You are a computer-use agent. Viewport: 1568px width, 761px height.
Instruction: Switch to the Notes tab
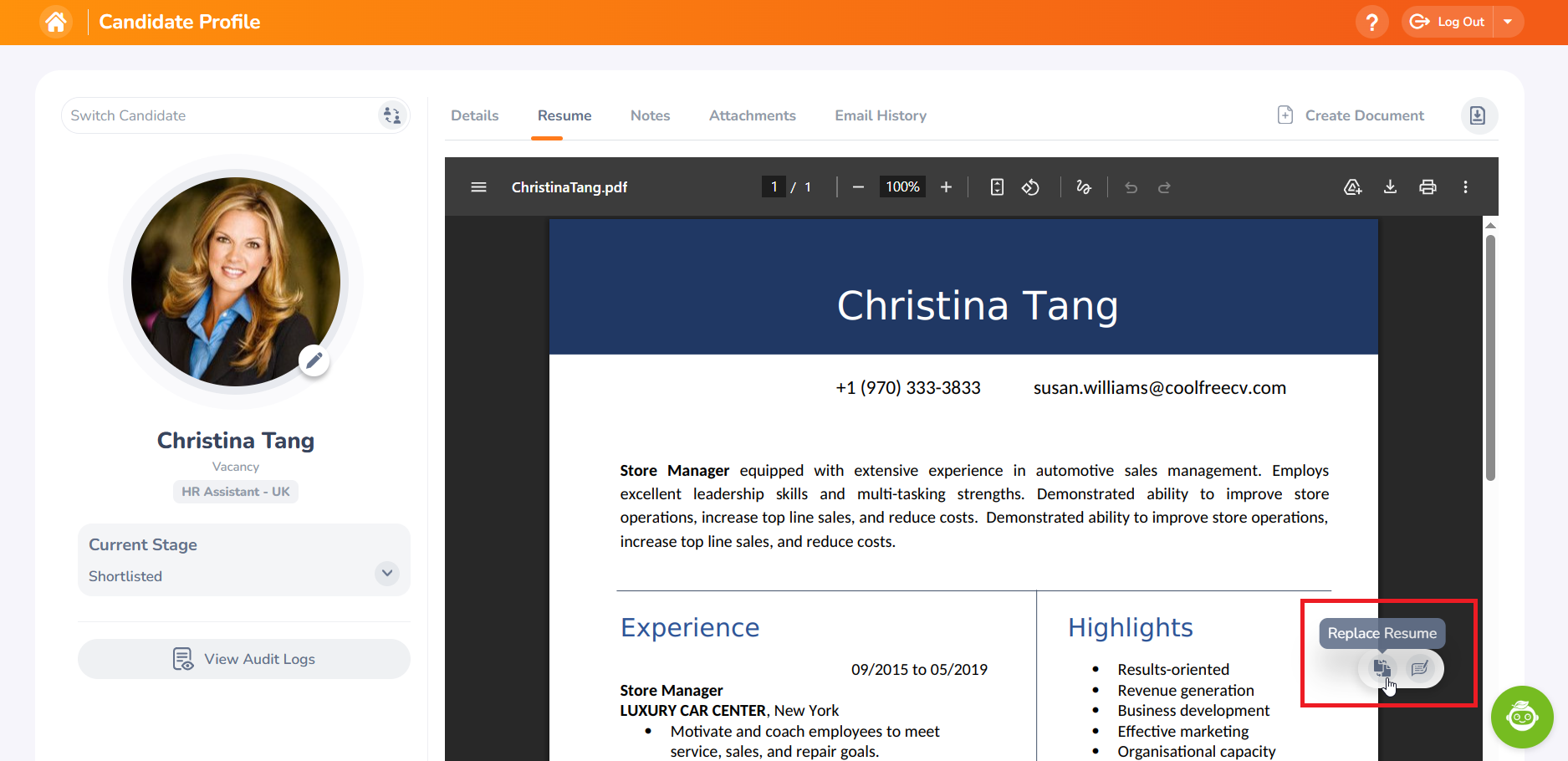(650, 115)
